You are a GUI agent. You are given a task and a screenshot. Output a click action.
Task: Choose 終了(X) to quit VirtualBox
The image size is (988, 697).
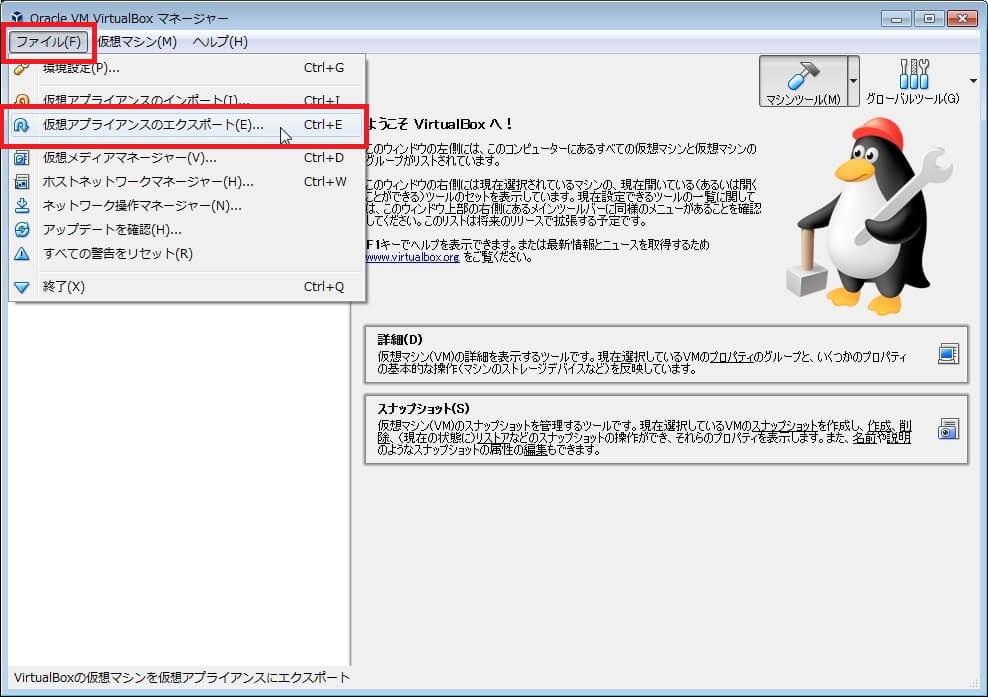pos(64,287)
